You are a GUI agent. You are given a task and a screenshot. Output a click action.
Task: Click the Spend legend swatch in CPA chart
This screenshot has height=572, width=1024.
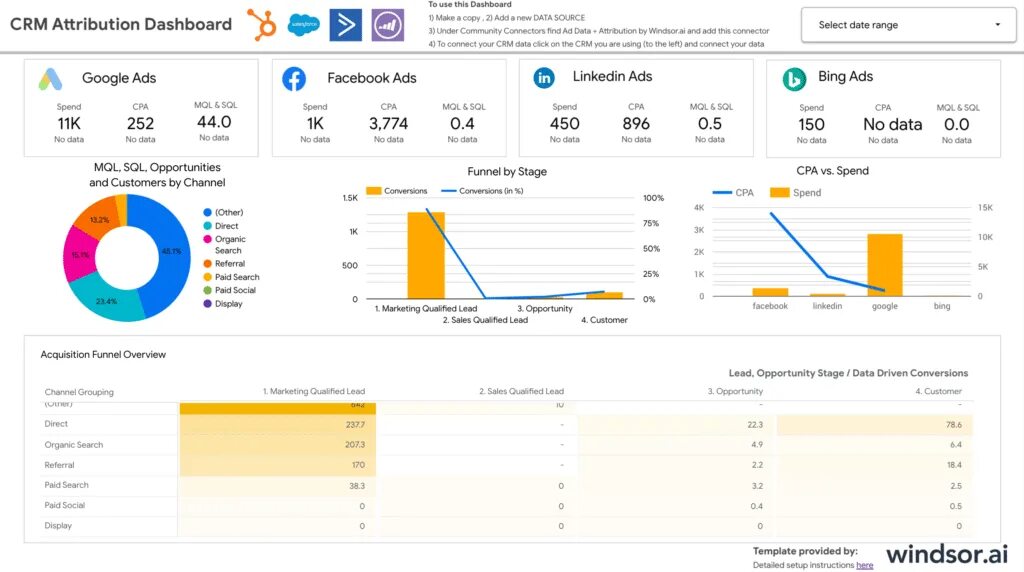pyautogui.click(x=778, y=192)
